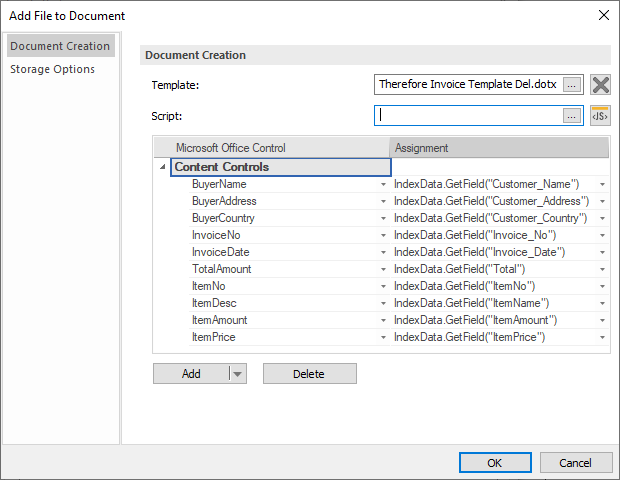This screenshot has width=620, height=480.
Task: Click the Delete button
Action: tap(309, 374)
